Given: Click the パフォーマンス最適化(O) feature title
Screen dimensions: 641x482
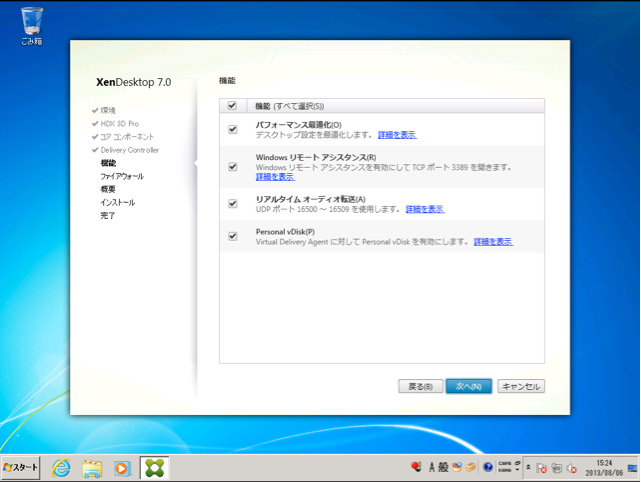Looking at the screenshot, I should (x=298, y=125).
